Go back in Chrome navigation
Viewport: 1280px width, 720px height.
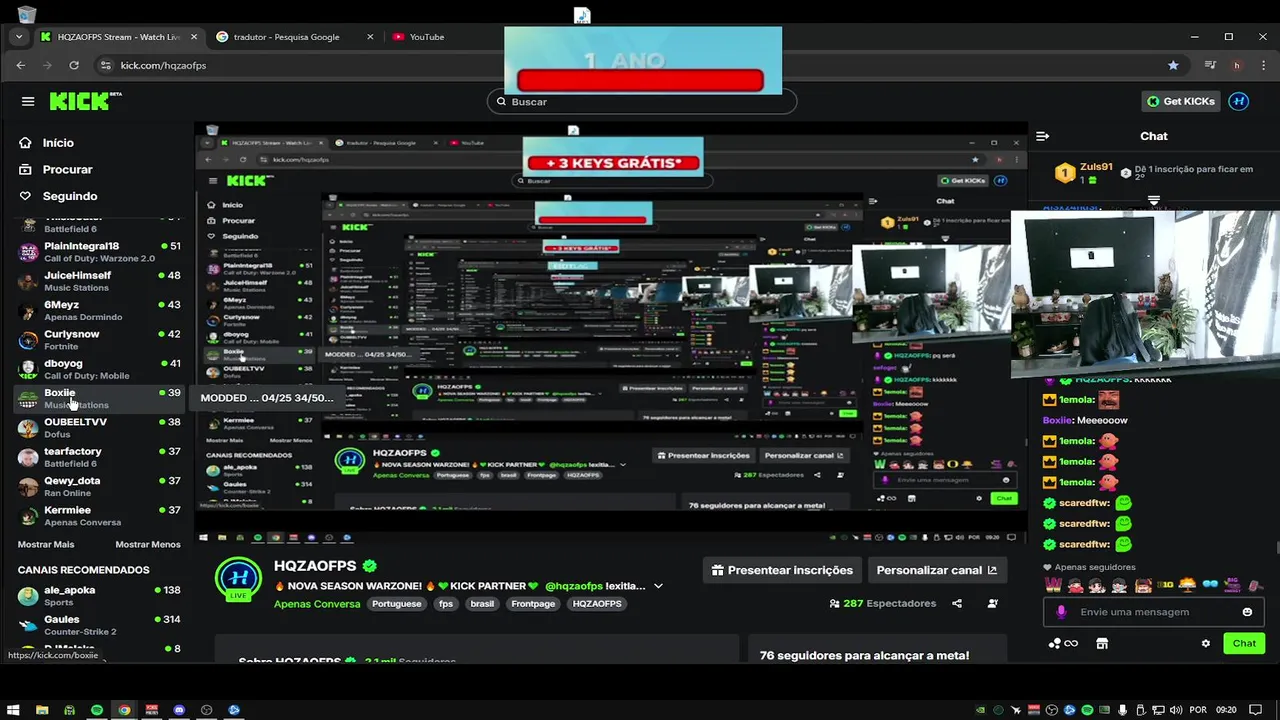point(21,65)
